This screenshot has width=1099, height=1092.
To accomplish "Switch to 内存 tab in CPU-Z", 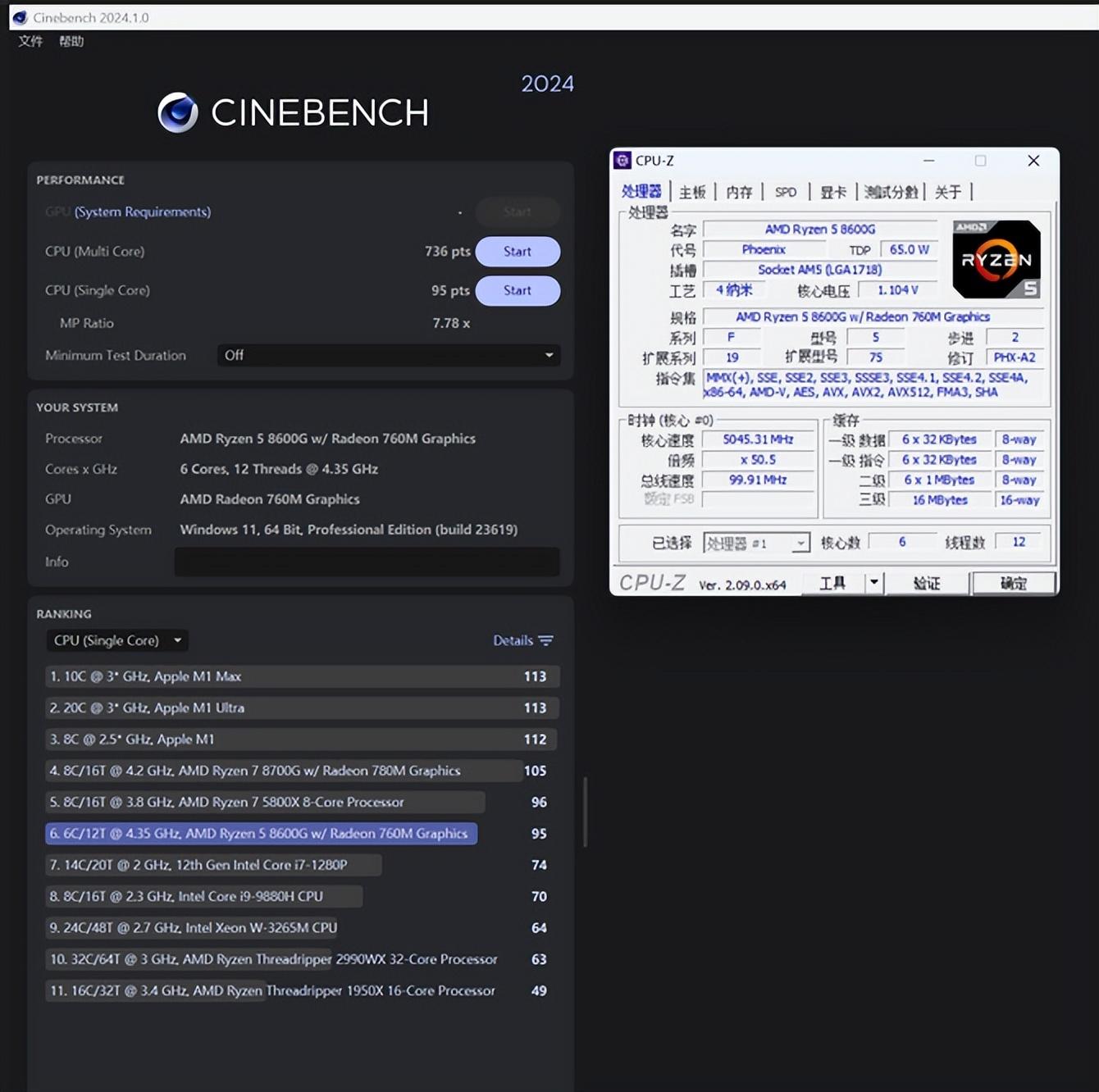I will 739,192.
